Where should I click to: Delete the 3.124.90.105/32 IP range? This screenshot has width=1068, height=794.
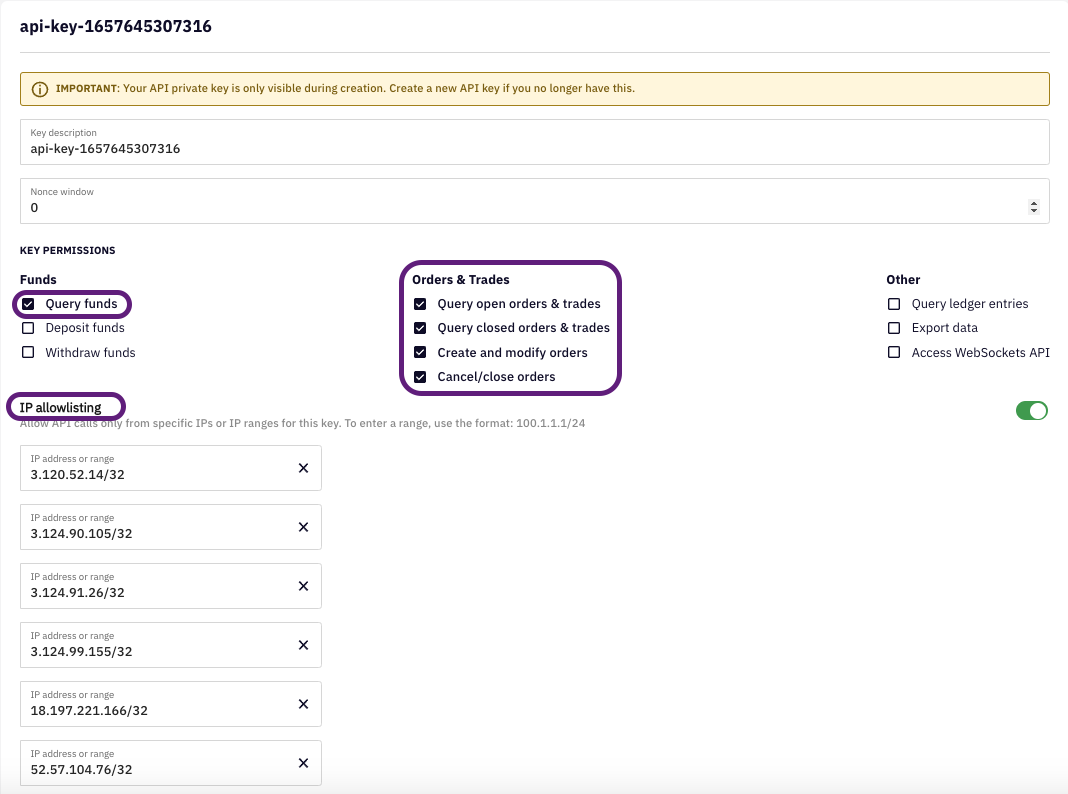[x=303, y=527]
